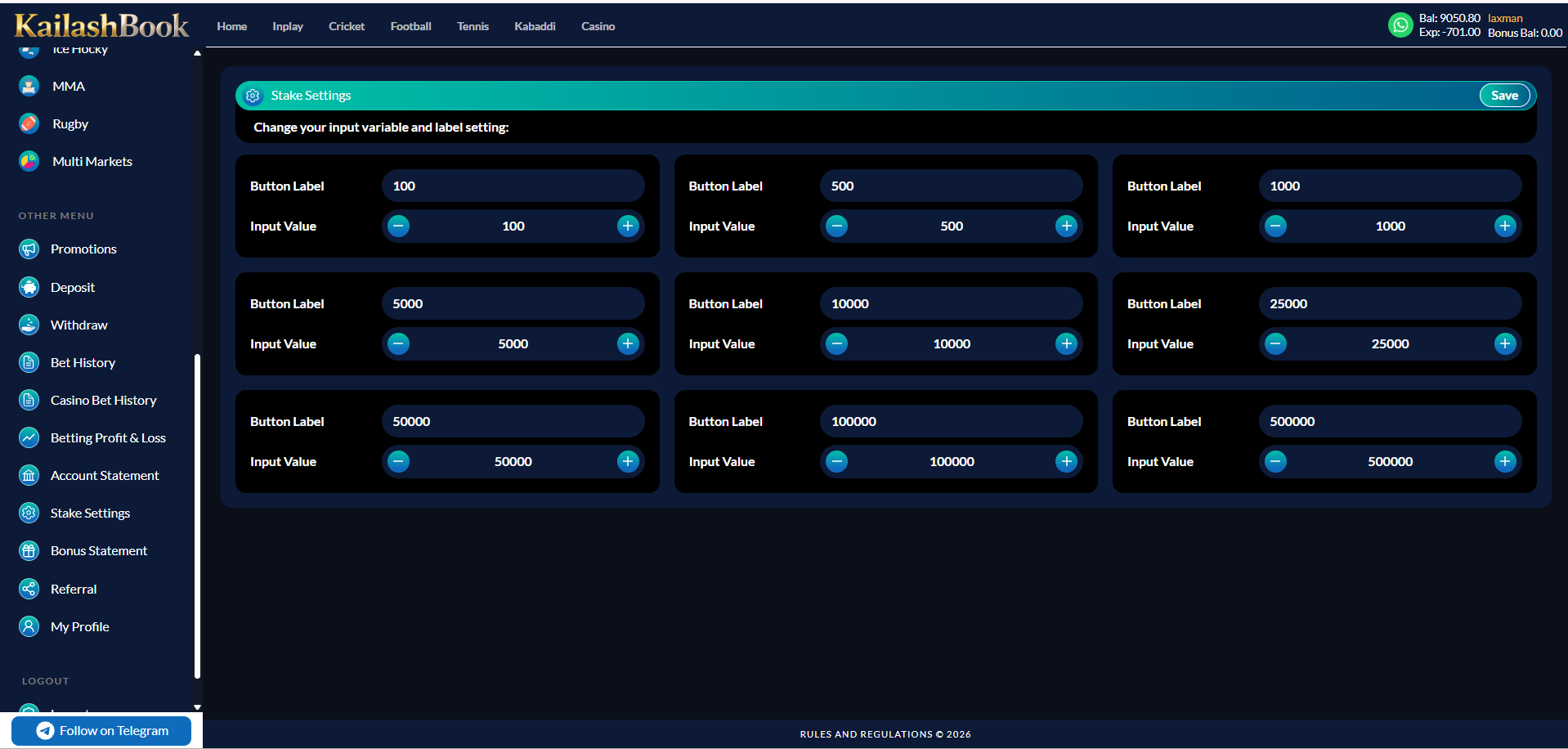The image size is (1568, 749).
Task: Click the gear icon in Stake Settings header
Action: click(253, 96)
